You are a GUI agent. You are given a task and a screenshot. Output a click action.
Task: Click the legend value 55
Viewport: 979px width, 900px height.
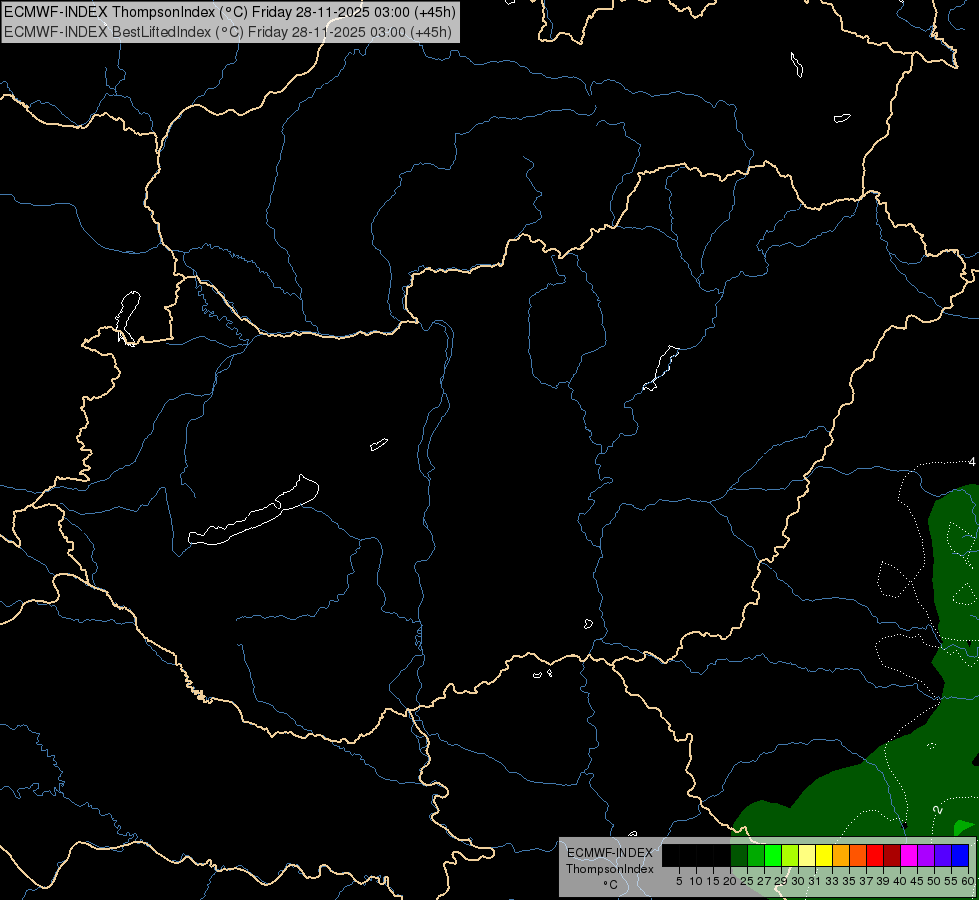click(x=952, y=881)
